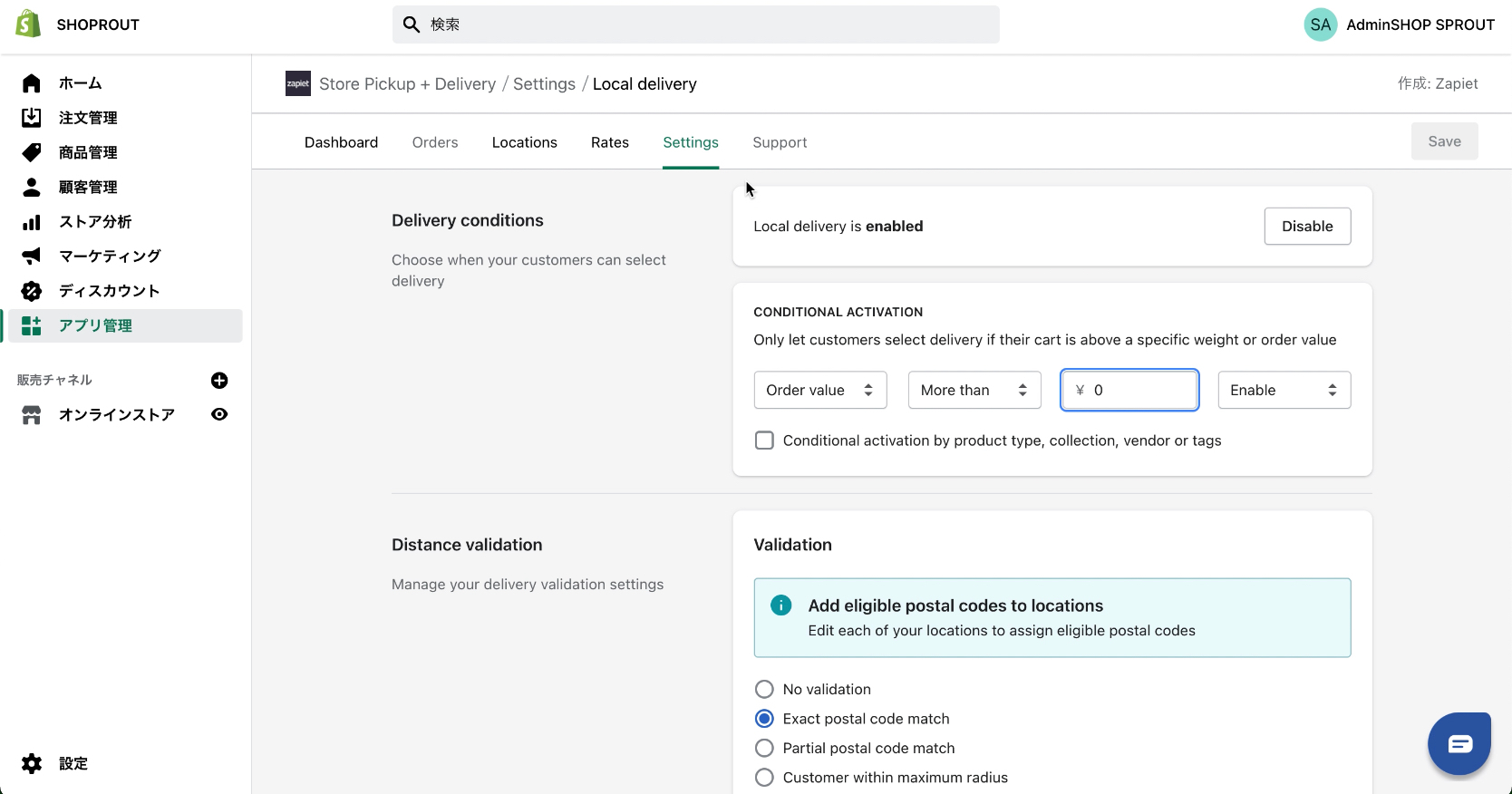Switch to the Locations tab
This screenshot has height=794, width=1512.
point(524,142)
